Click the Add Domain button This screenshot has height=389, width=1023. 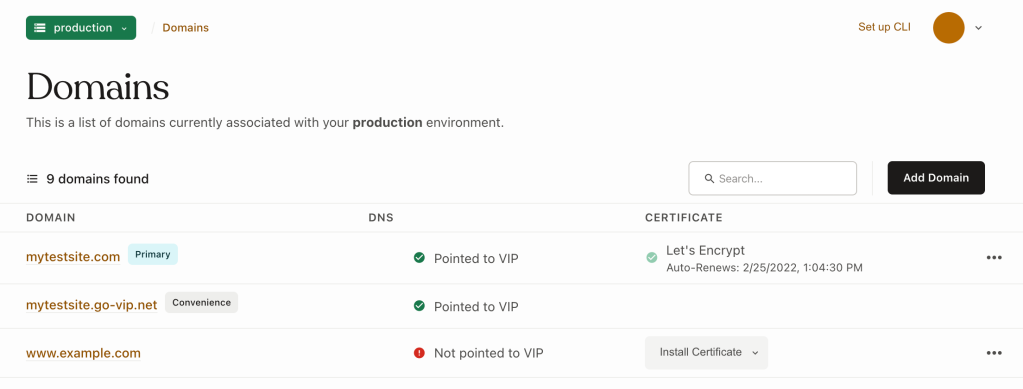click(x=936, y=178)
